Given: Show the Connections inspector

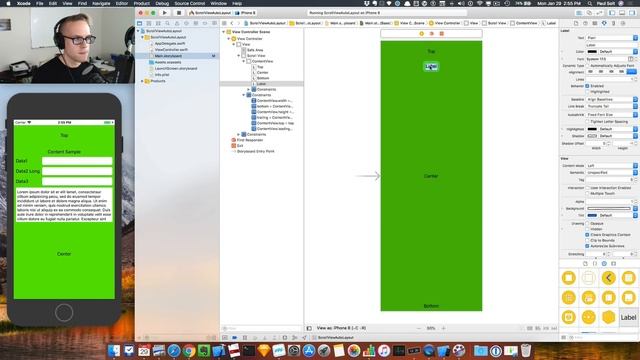Looking at the screenshot, I should click(x=623, y=23).
